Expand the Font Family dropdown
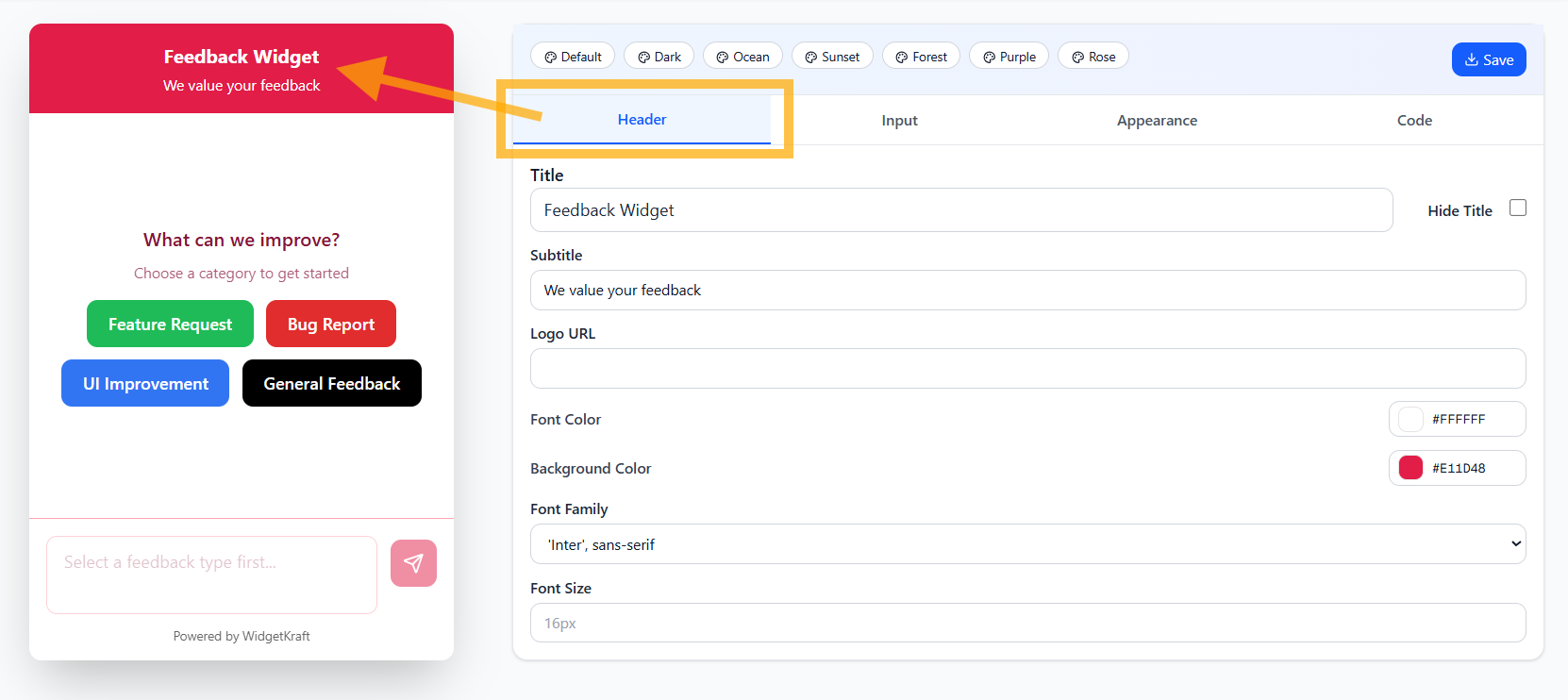The image size is (1568, 700). (1026, 544)
